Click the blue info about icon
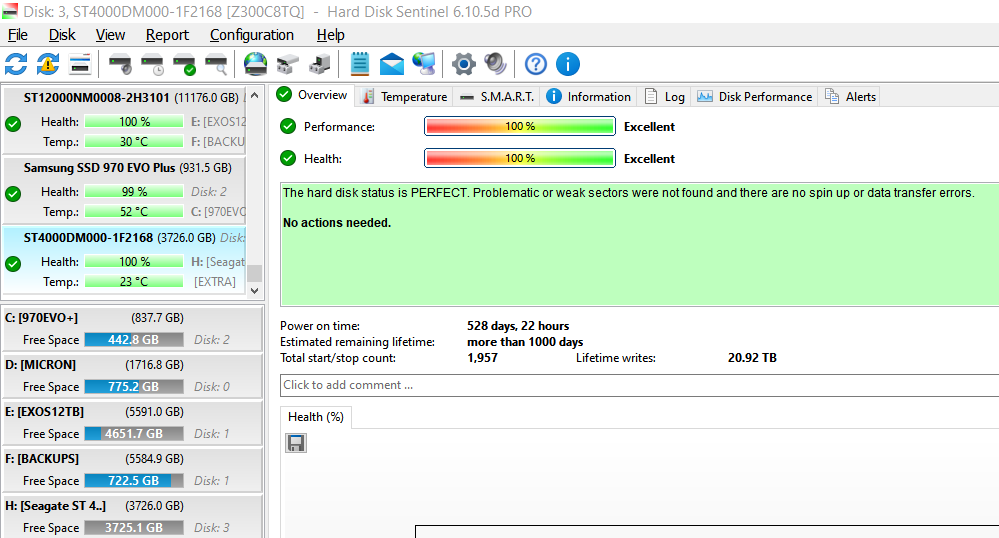Screen dimensions: 999x538 [x=568, y=64]
